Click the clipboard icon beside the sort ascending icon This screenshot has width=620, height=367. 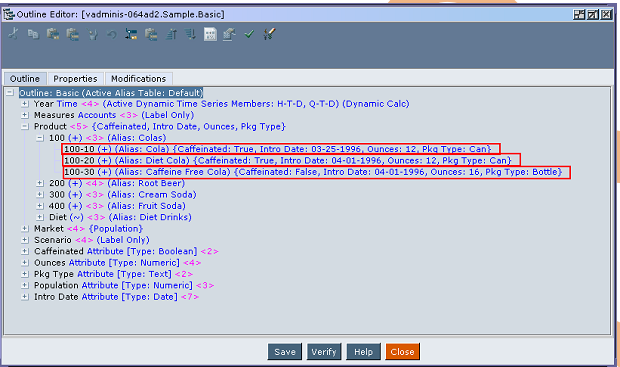151,34
